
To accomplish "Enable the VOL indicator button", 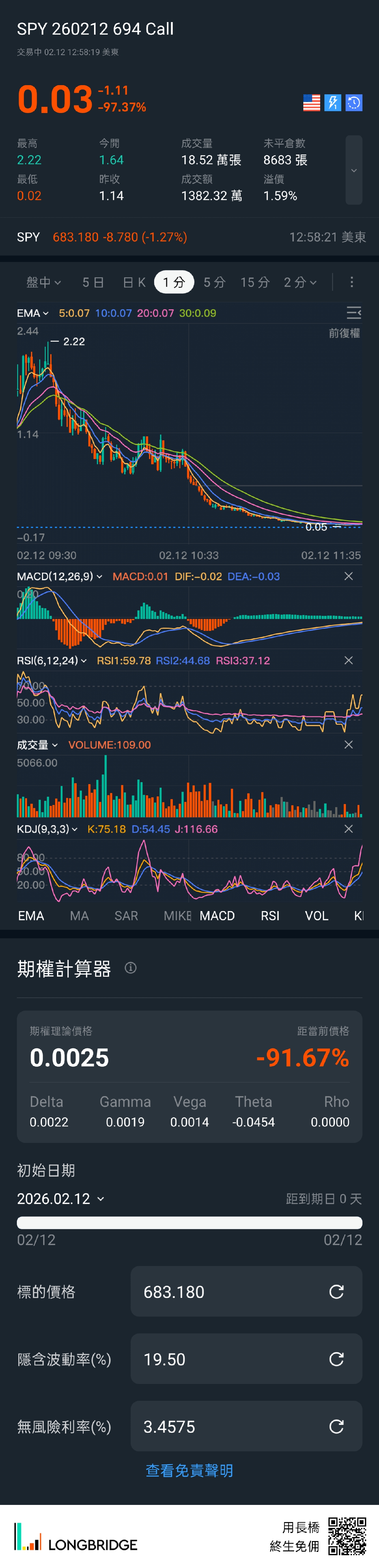I will [316, 916].
